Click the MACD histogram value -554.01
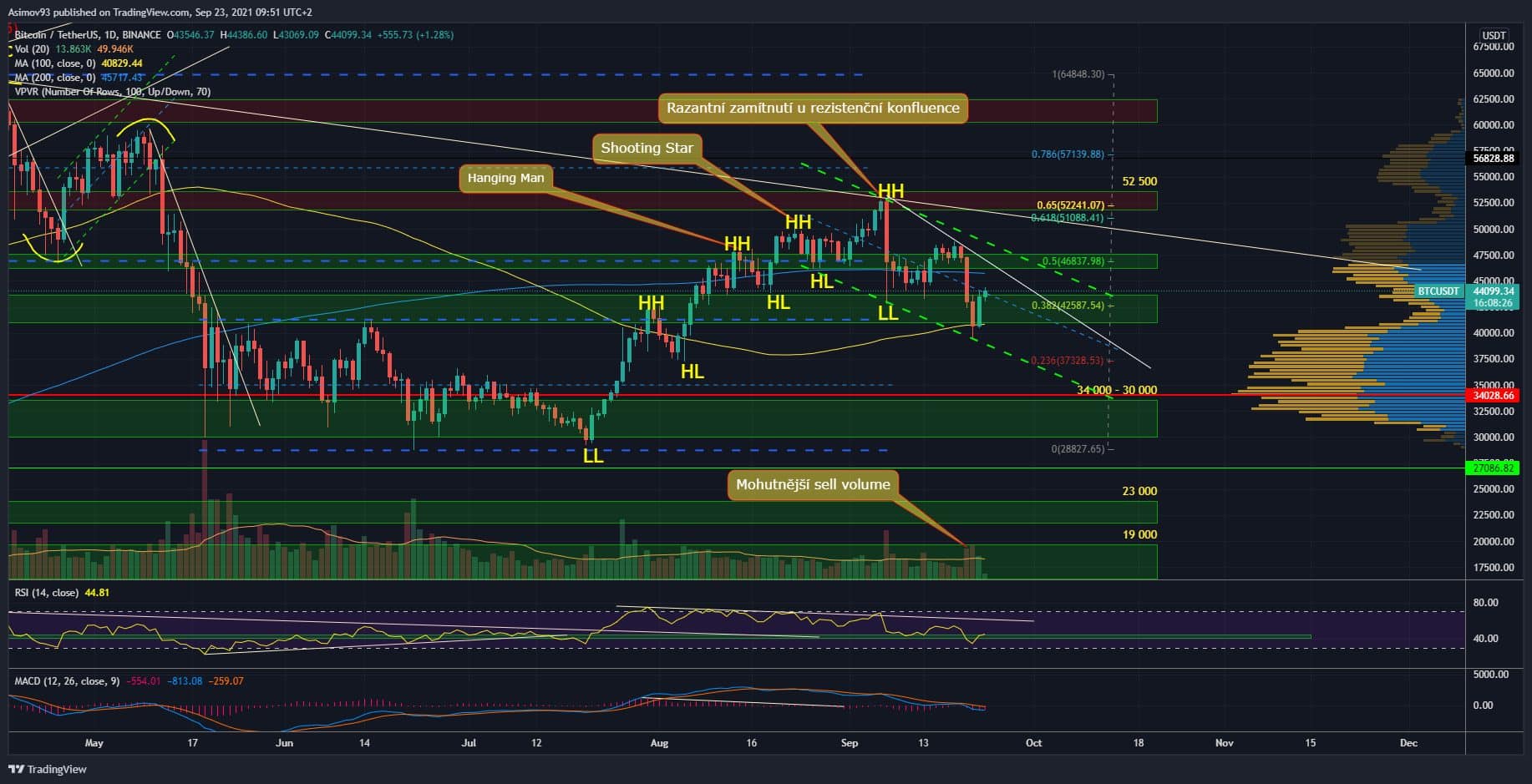Viewport: 1532px width, 784px height. point(144,681)
